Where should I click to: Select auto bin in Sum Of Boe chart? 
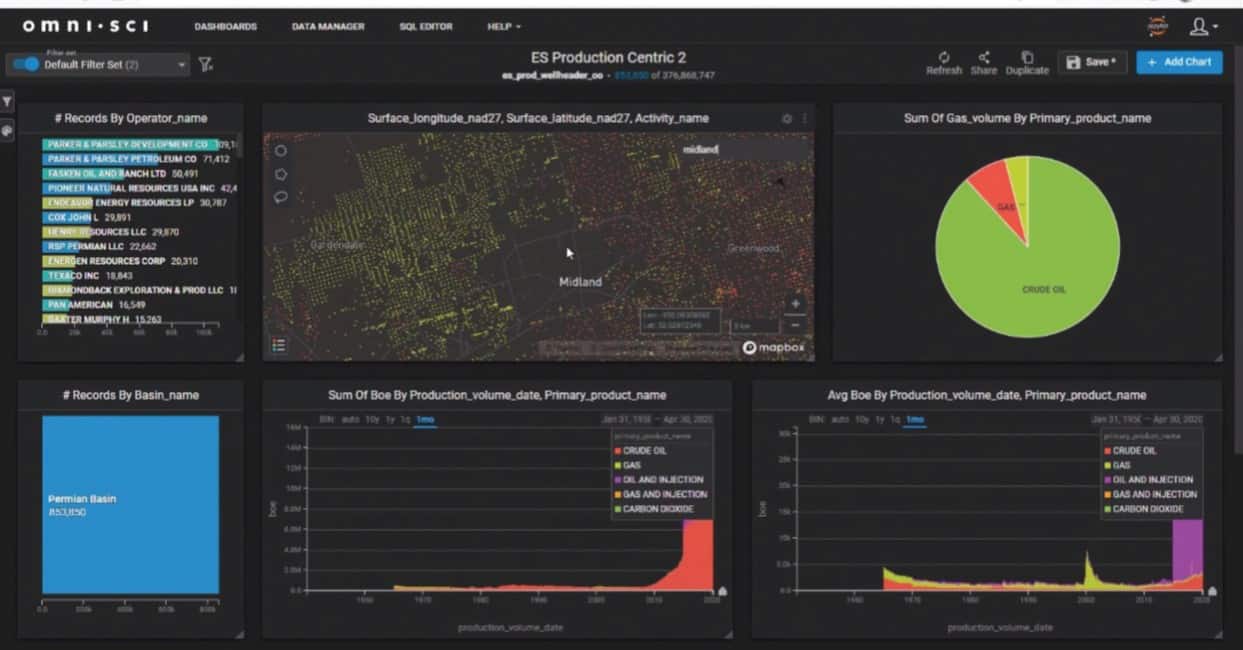click(x=350, y=420)
